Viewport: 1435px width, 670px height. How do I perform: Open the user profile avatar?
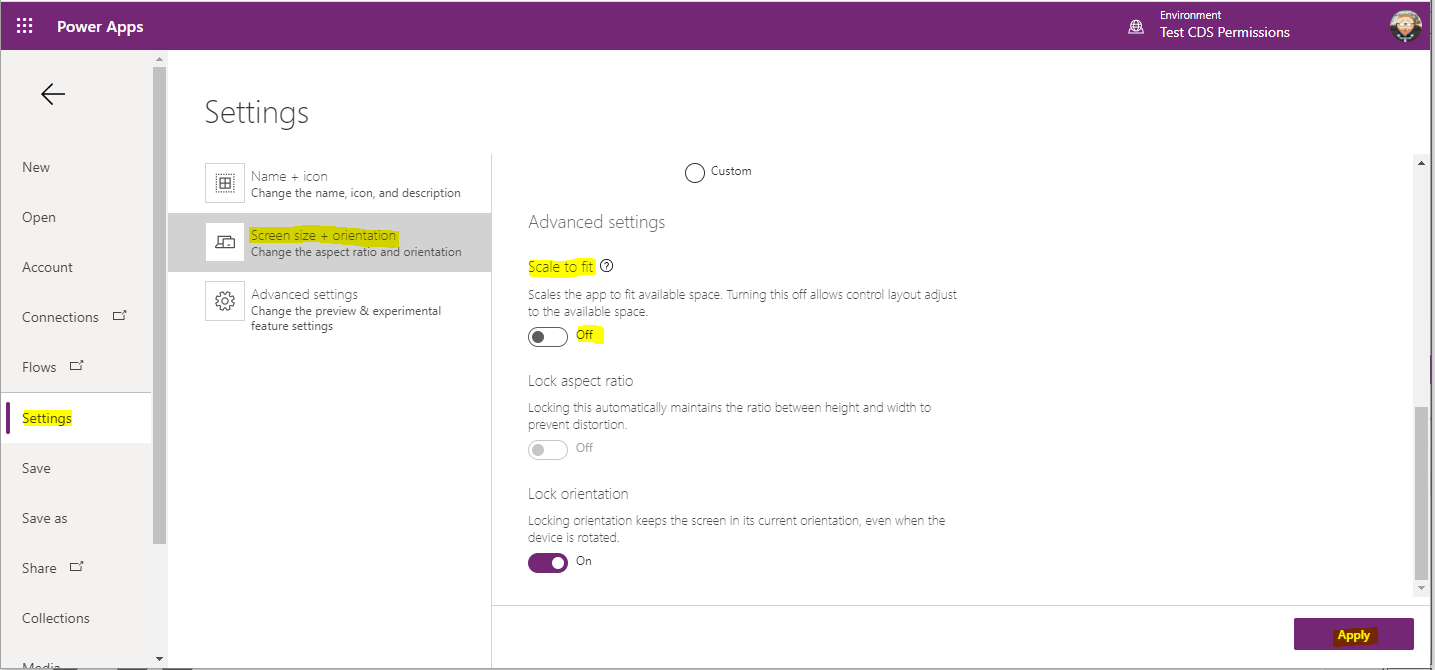[1404, 26]
